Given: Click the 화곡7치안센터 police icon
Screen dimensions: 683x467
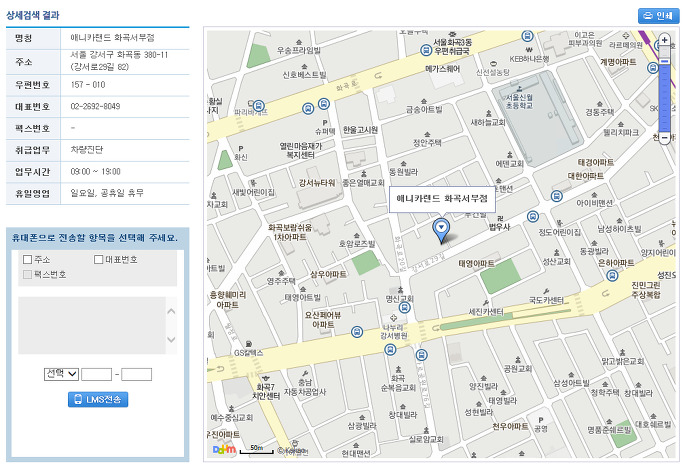Looking at the screenshot, I should [x=266, y=378].
